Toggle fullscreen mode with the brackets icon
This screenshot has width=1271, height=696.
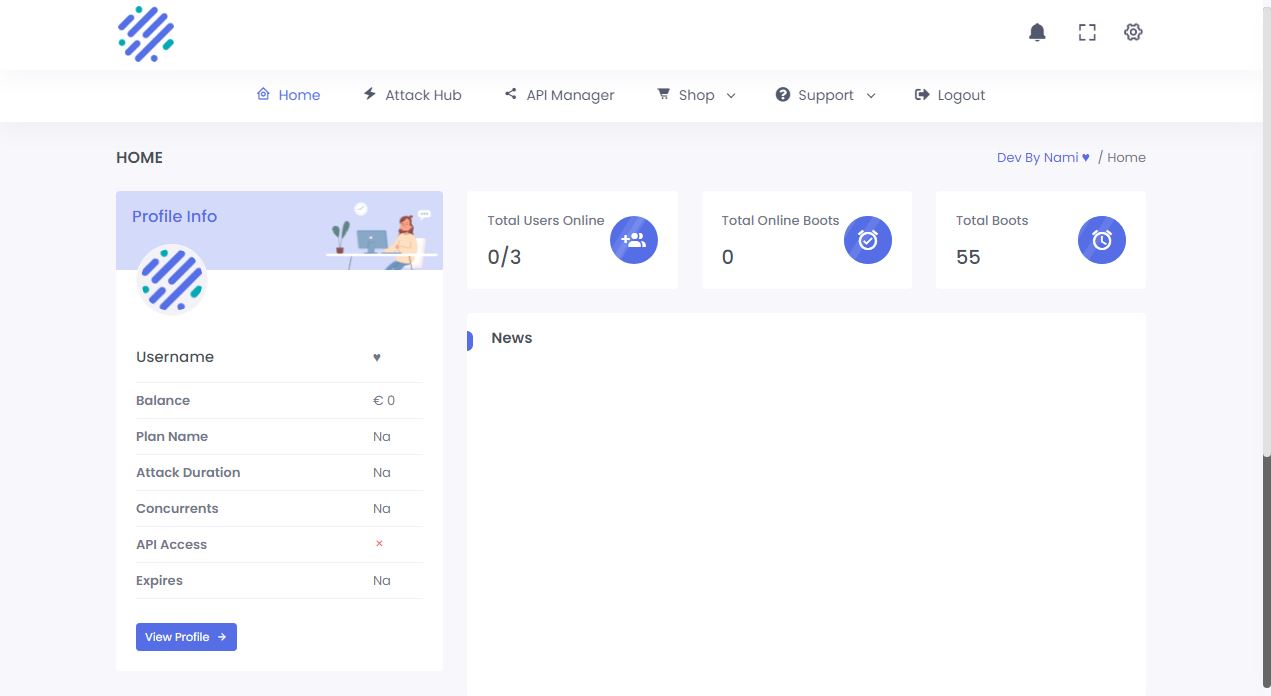coord(1087,33)
